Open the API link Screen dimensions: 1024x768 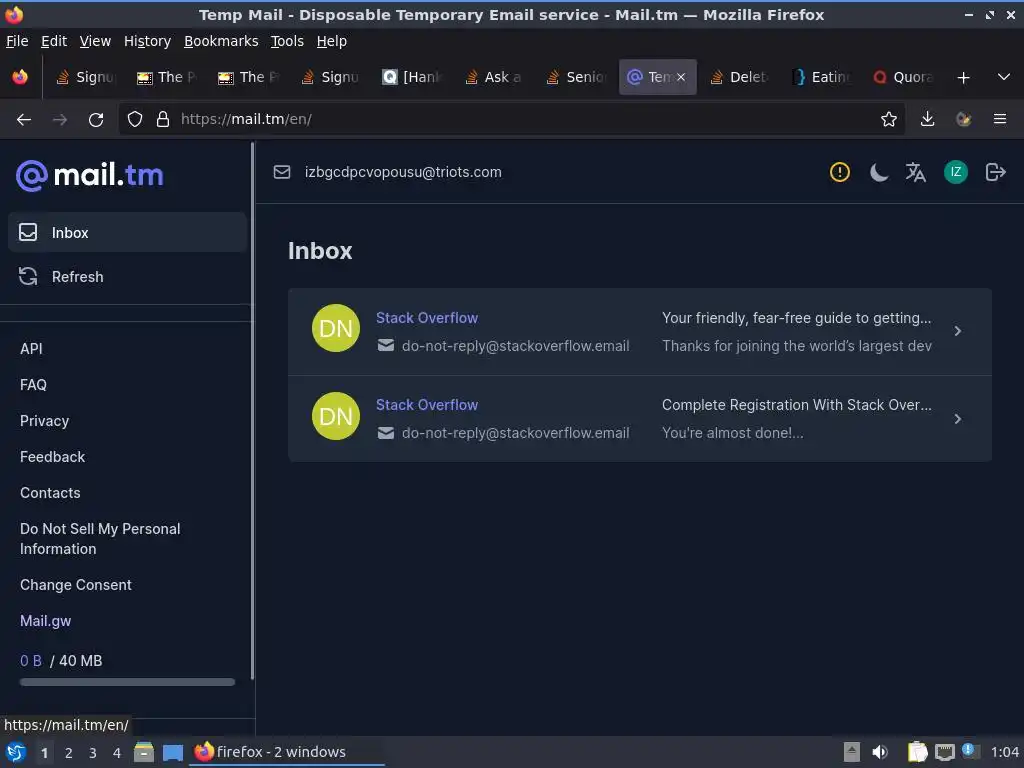tap(31, 349)
